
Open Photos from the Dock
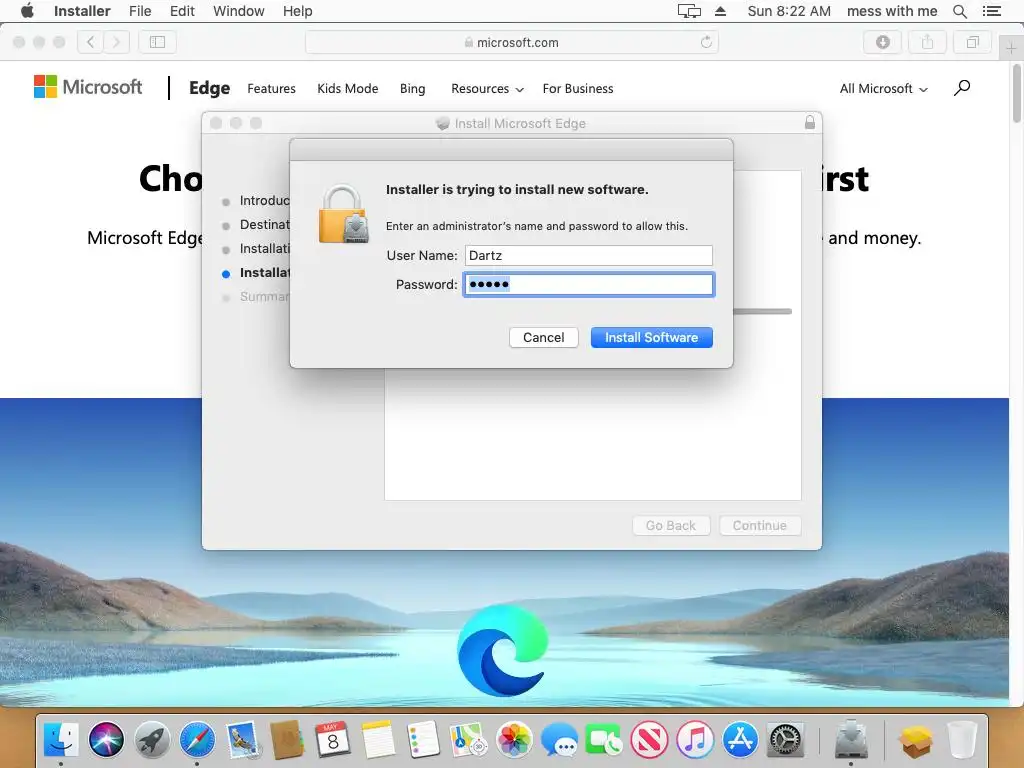pyautogui.click(x=514, y=740)
